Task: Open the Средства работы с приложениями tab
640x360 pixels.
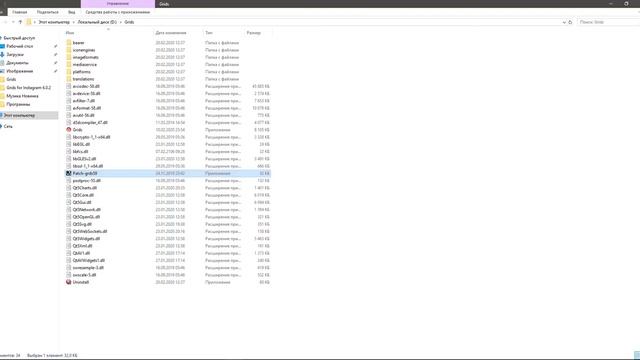Action: [118, 12]
